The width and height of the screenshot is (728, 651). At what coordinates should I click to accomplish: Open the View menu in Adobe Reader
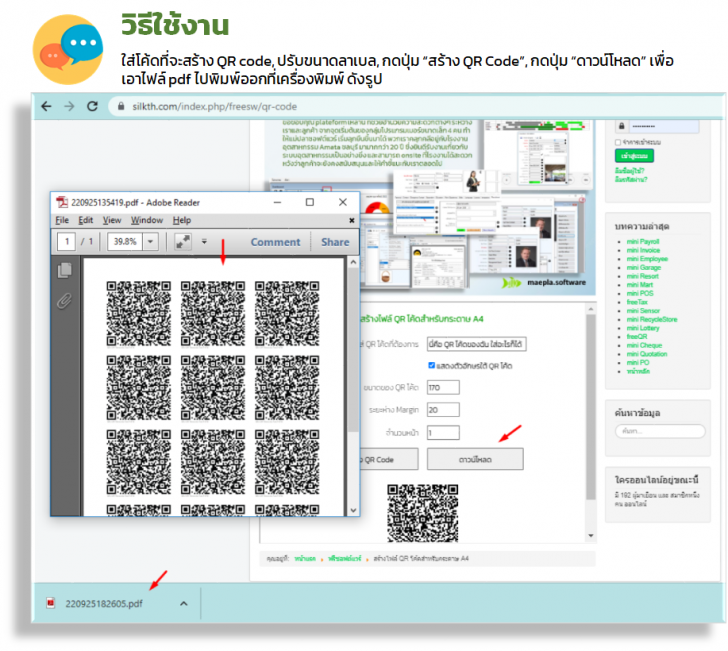(112, 220)
